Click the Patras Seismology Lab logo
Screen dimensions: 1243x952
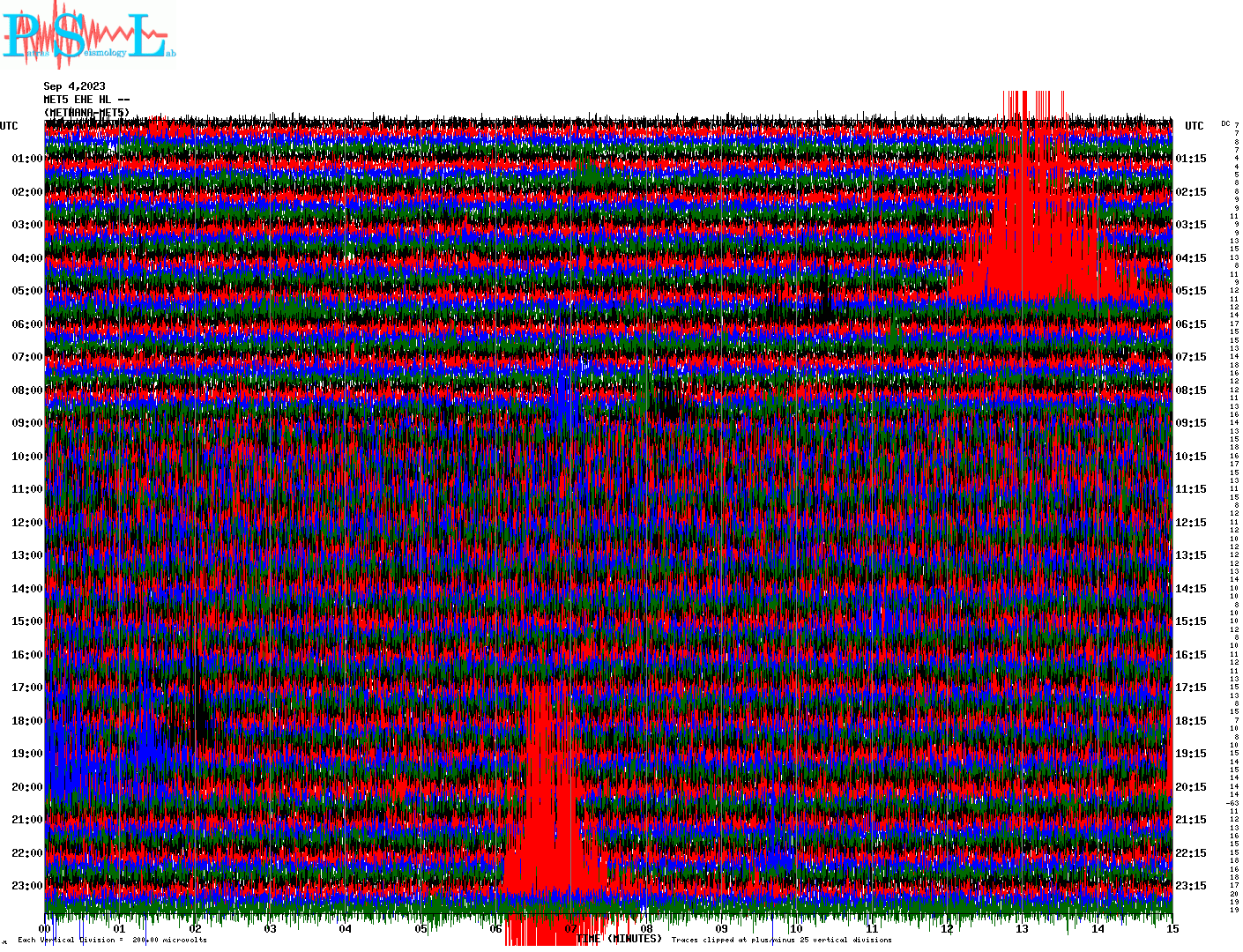(x=88, y=35)
